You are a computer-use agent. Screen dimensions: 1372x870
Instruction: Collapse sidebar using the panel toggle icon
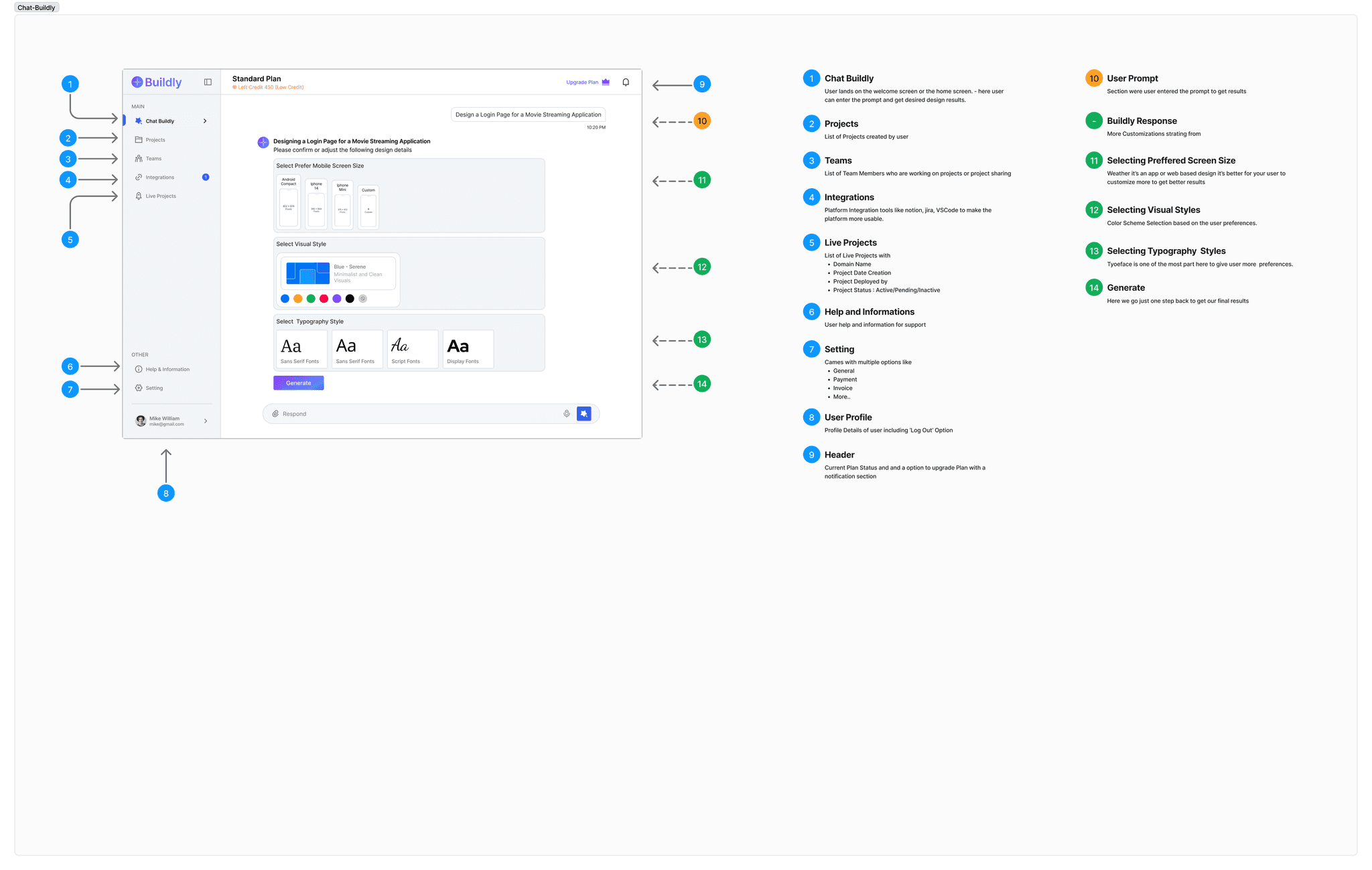208,82
